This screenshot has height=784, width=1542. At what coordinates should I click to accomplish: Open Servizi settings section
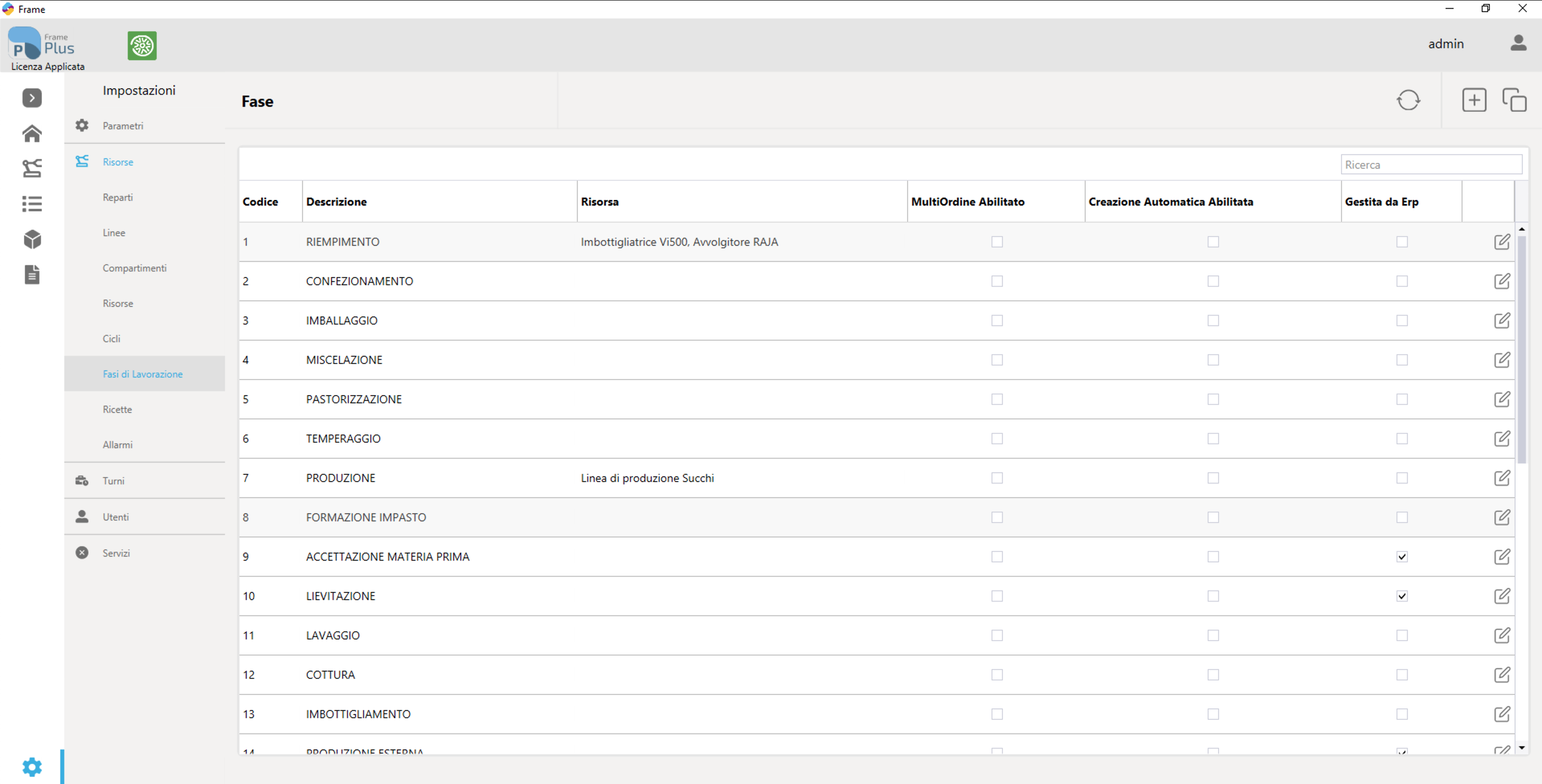click(x=145, y=553)
